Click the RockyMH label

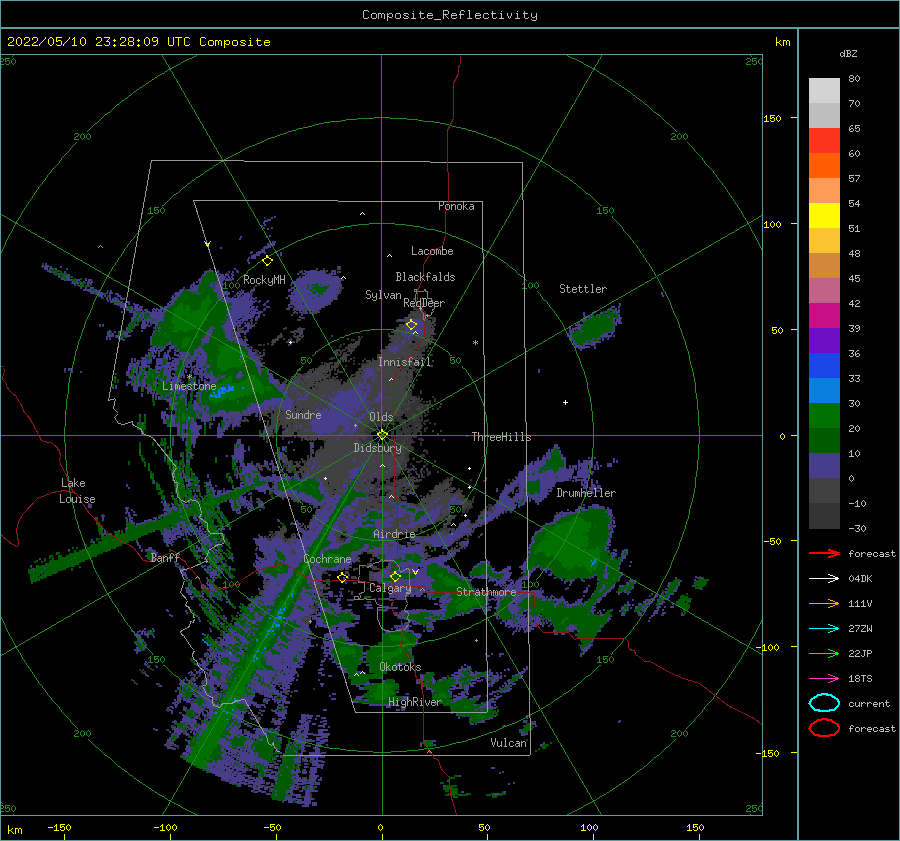(x=264, y=280)
